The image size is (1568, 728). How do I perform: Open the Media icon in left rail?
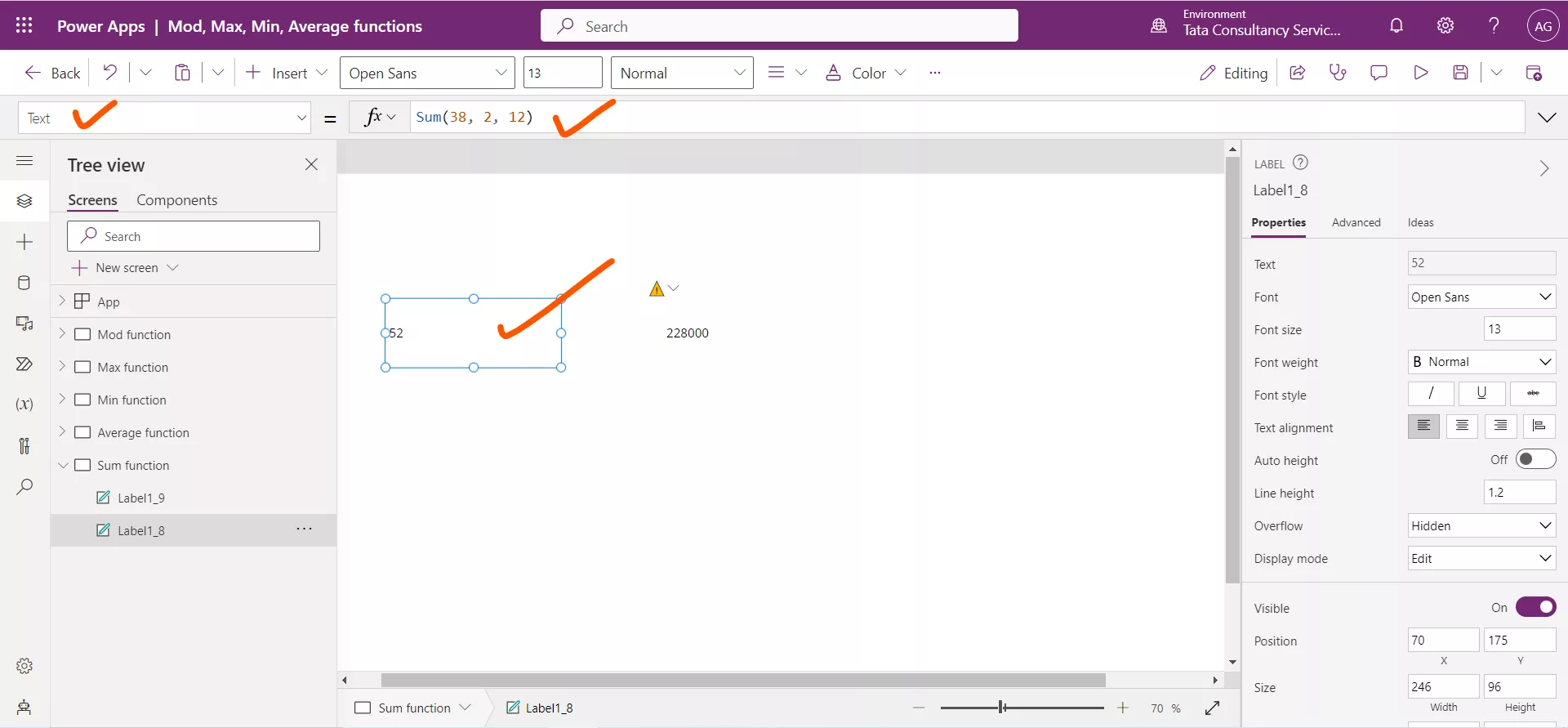click(x=24, y=324)
